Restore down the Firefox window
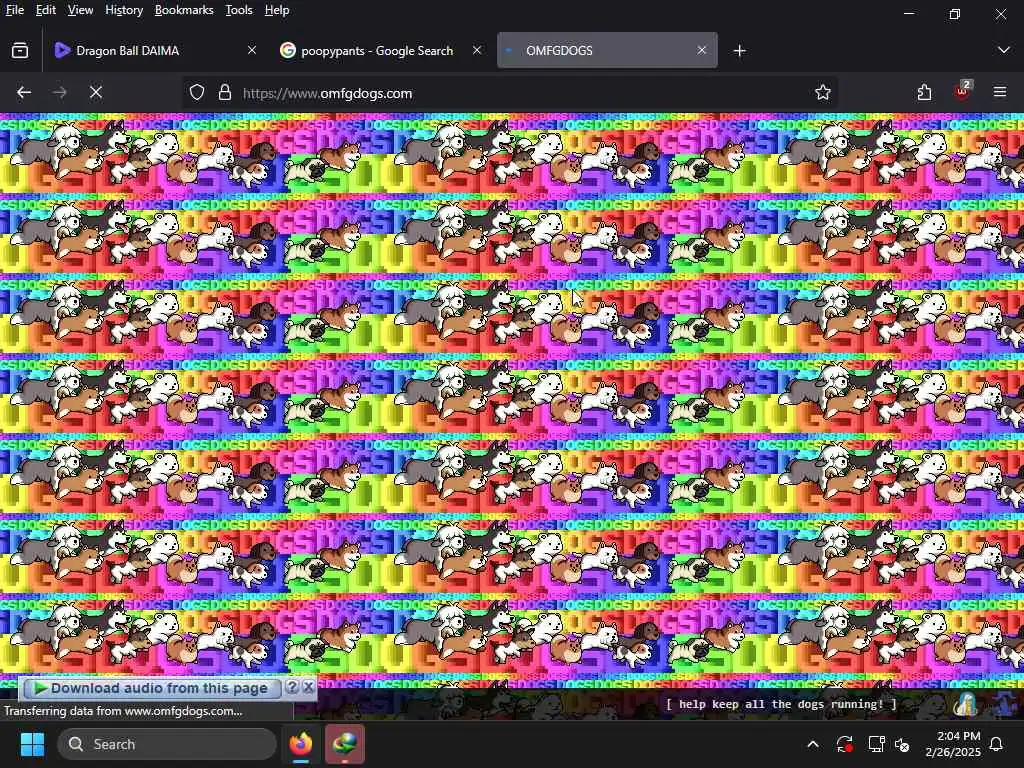The height and width of the screenshot is (768, 1024). pos(955,13)
